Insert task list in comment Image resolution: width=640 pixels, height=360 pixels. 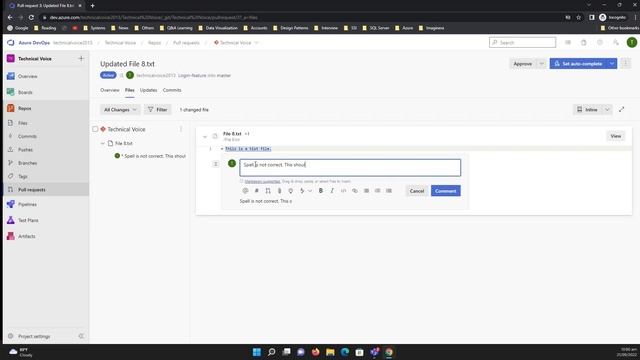pyautogui.click(x=389, y=191)
